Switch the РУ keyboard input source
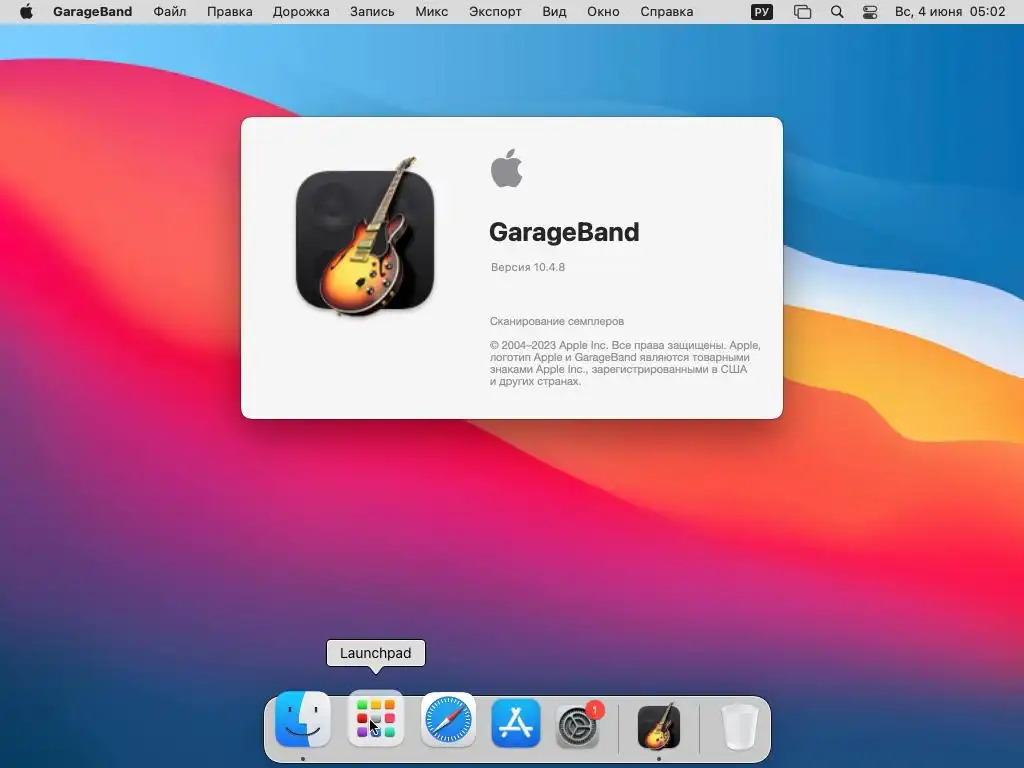1024x768 pixels. [x=761, y=12]
